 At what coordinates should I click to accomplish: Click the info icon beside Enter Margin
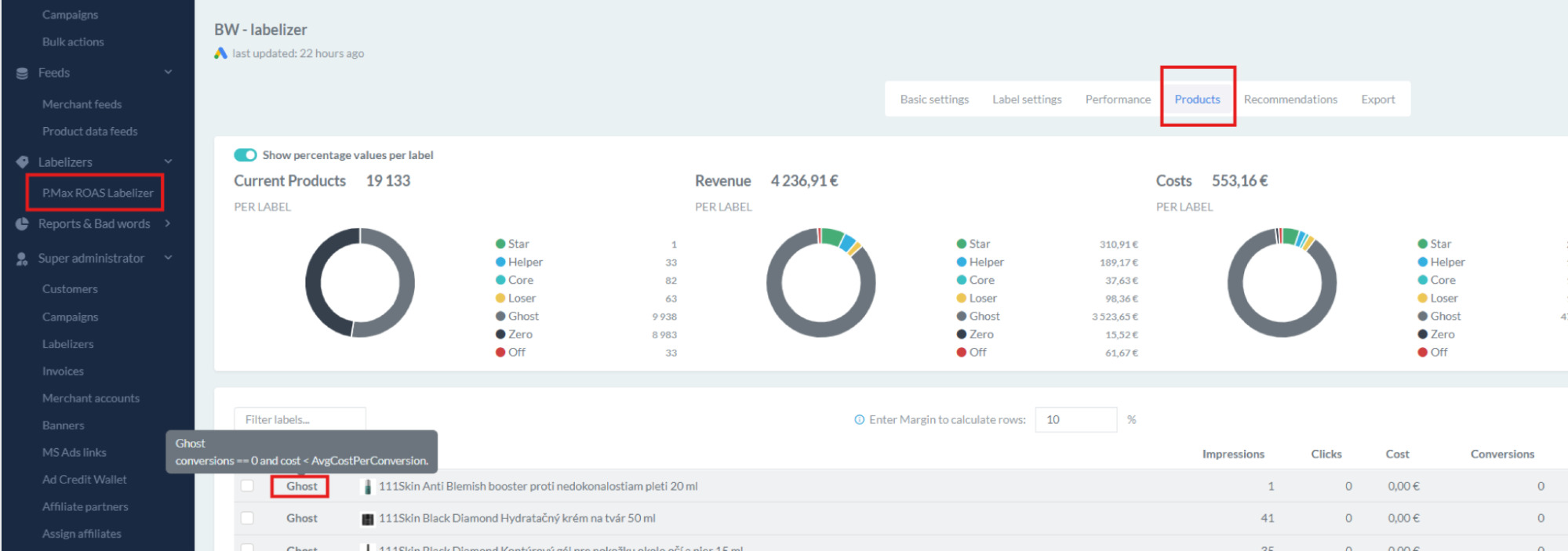click(859, 420)
